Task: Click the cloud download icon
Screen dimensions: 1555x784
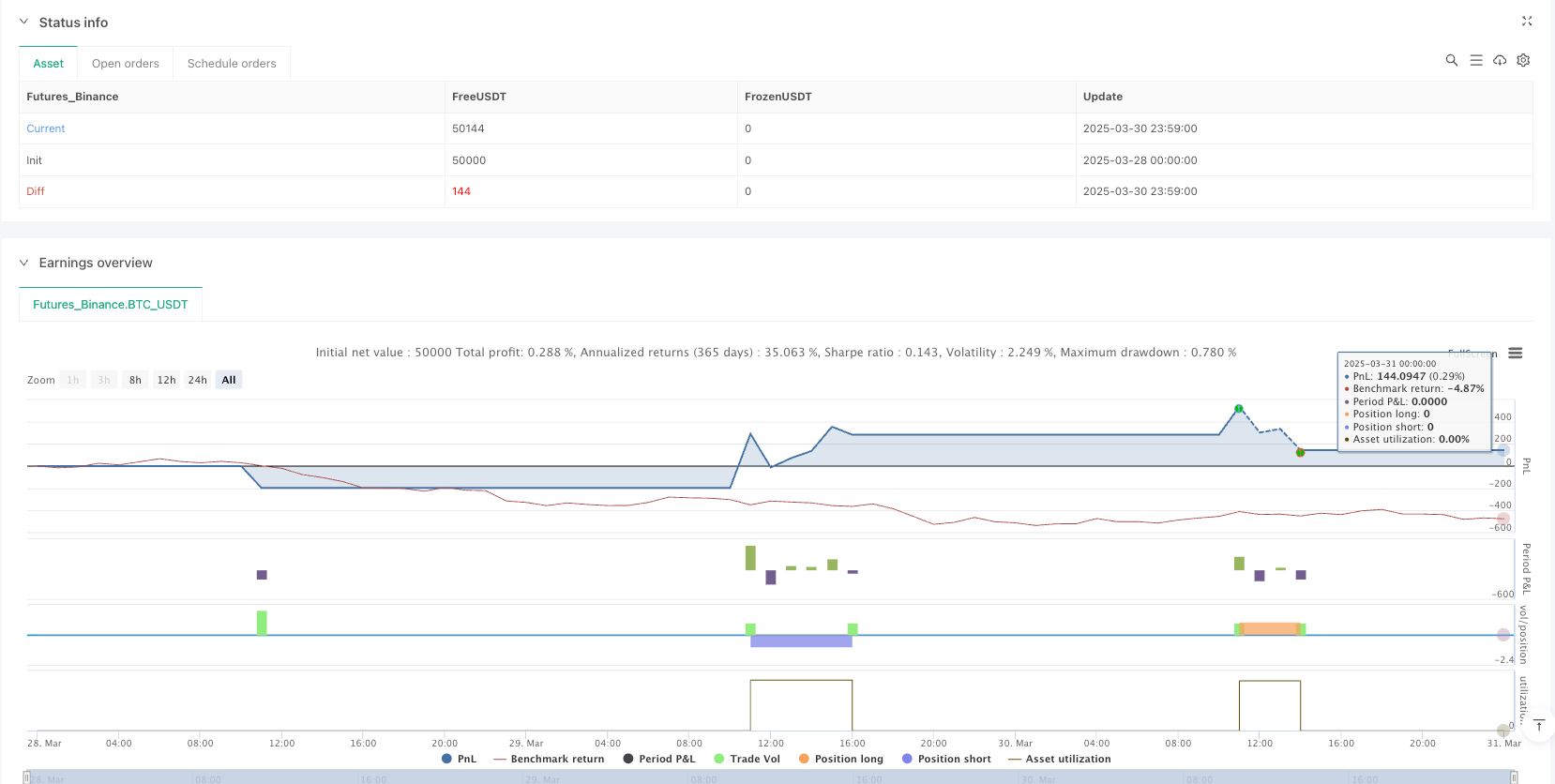Action: tap(1500, 60)
